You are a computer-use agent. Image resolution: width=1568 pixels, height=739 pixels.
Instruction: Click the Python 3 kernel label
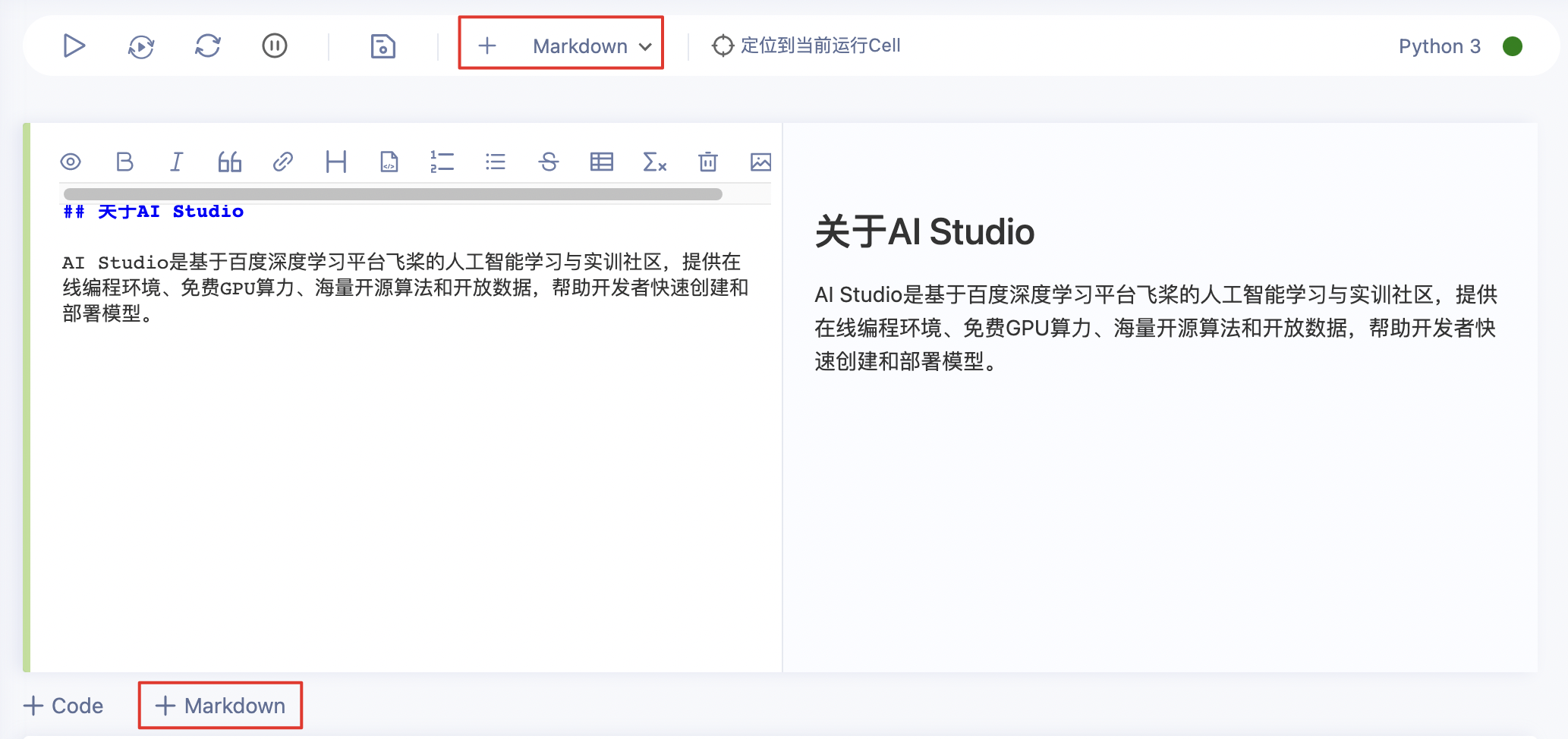tap(1440, 46)
